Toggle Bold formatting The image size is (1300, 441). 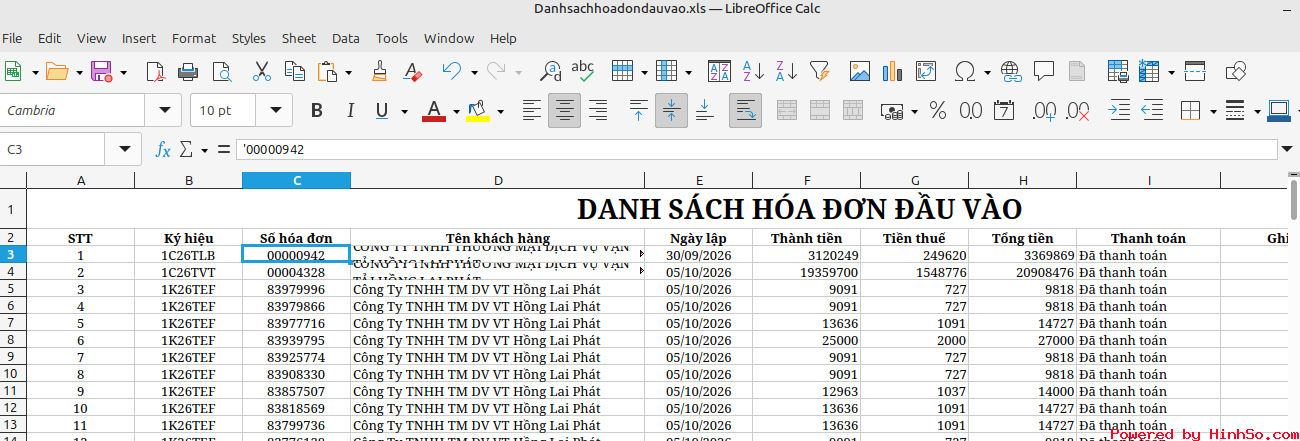[x=317, y=110]
